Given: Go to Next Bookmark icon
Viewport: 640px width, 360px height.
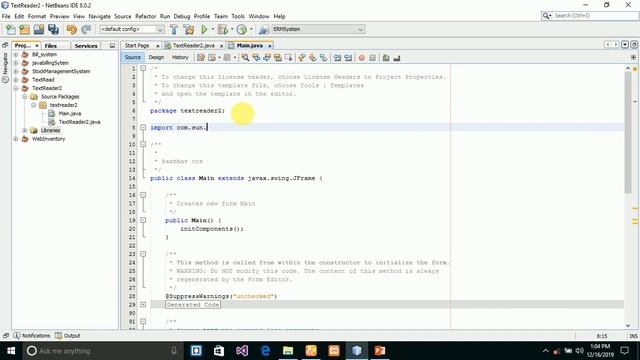Looking at the screenshot, I should point(313,58).
